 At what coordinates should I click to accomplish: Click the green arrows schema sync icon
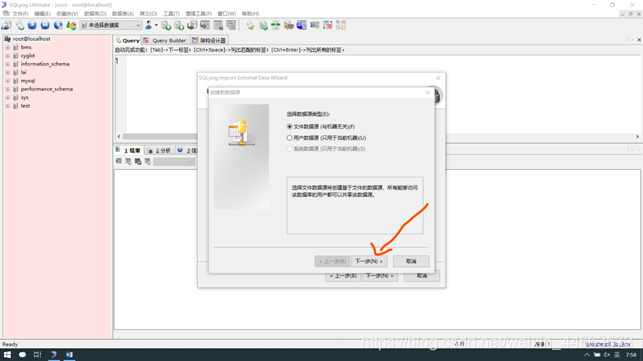(276, 25)
